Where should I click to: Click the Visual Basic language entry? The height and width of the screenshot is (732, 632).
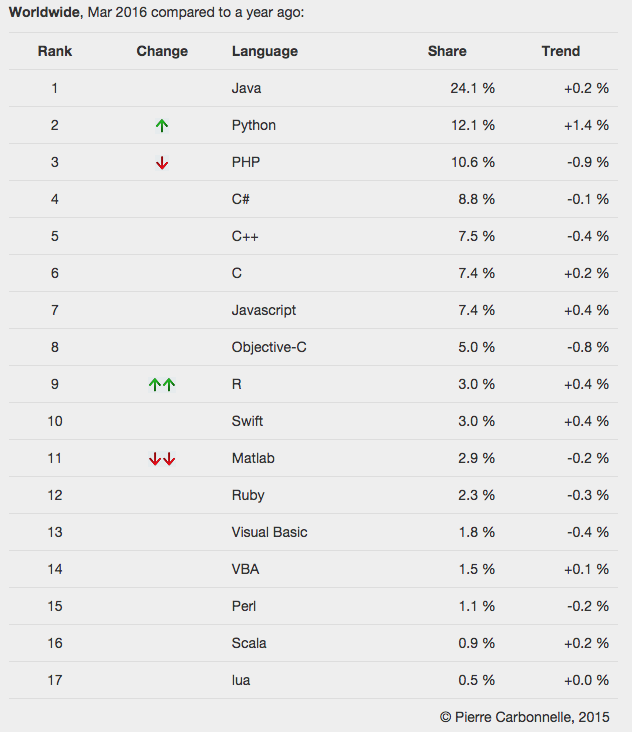coord(269,532)
